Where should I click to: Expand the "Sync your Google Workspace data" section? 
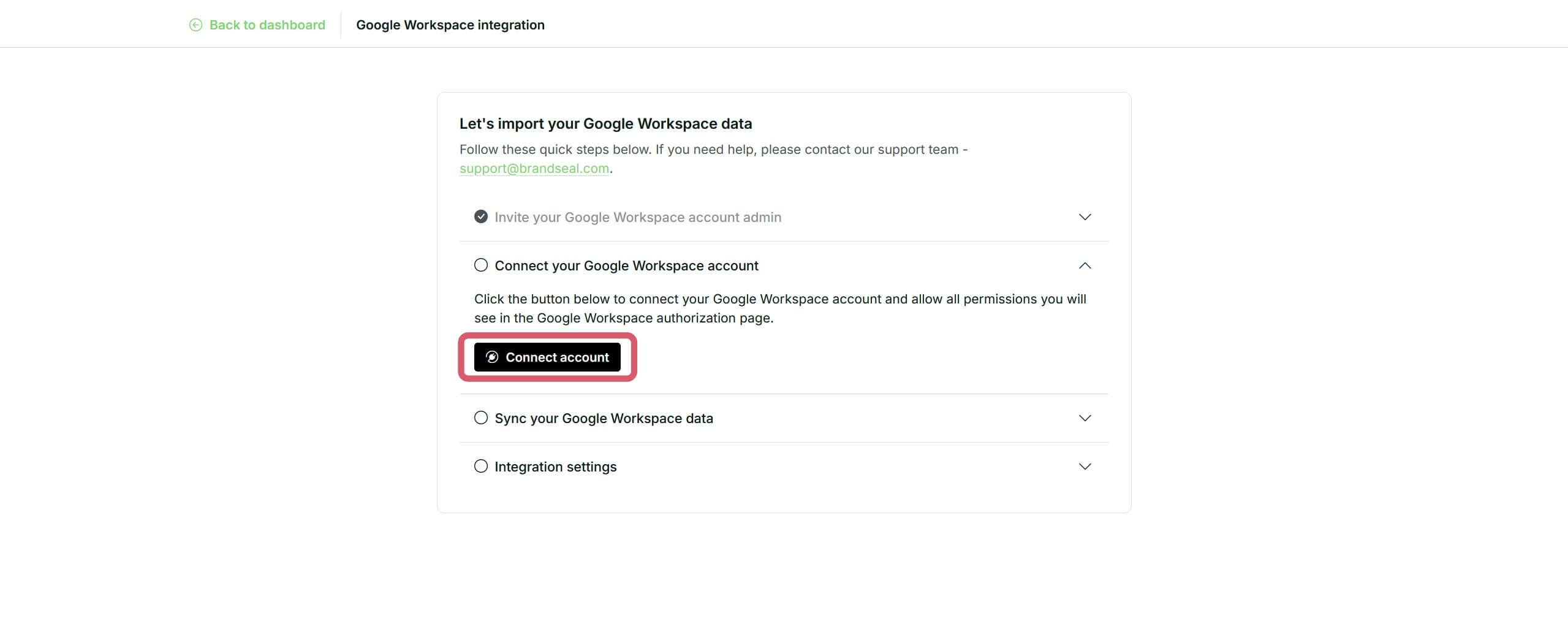(1085, 418)
